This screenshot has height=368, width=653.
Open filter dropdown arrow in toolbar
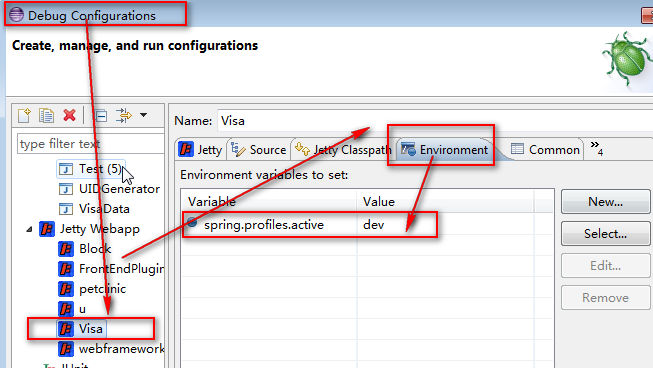[x=144, y=115]
